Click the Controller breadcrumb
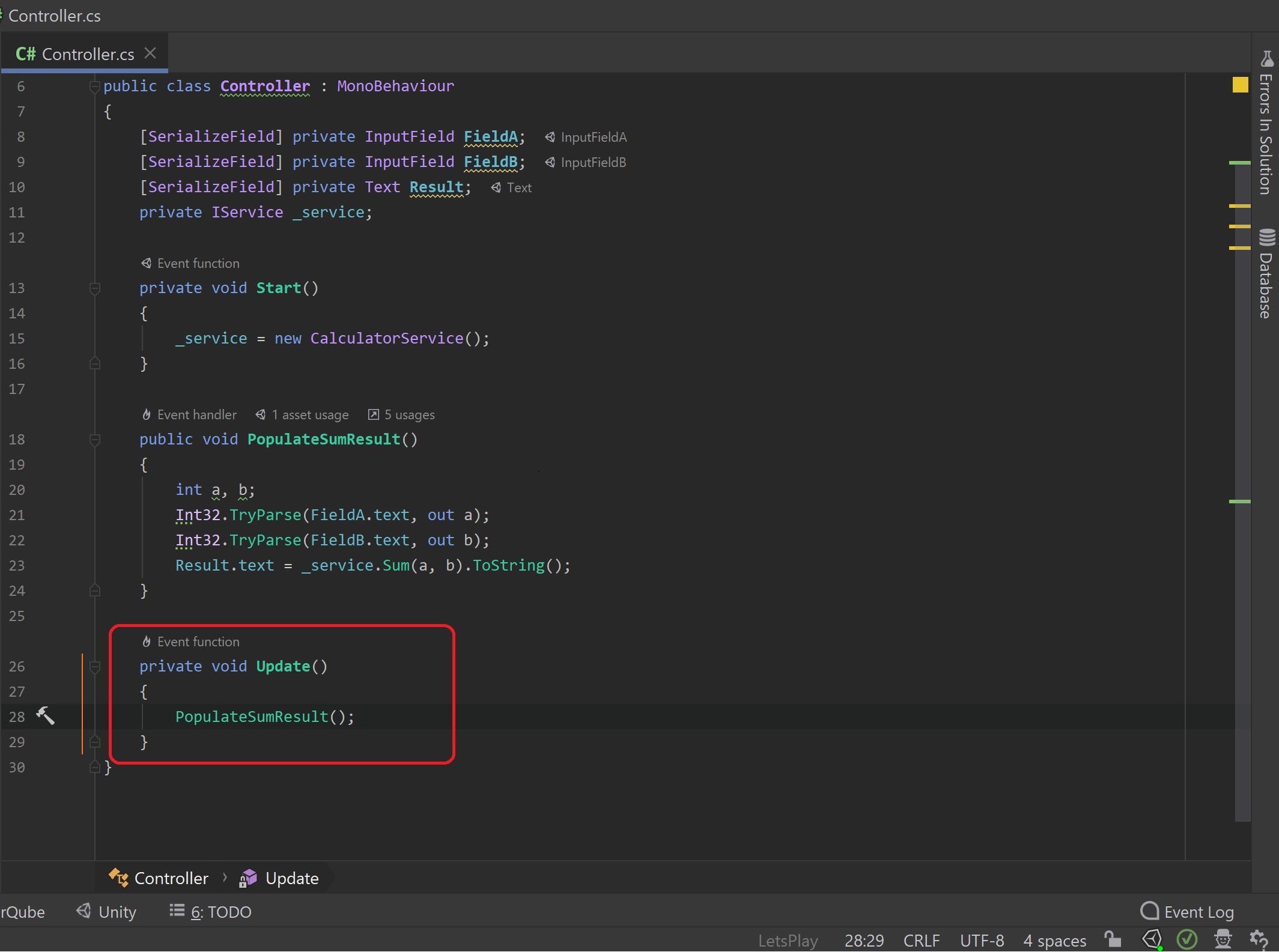 click(x=159, y=878)
